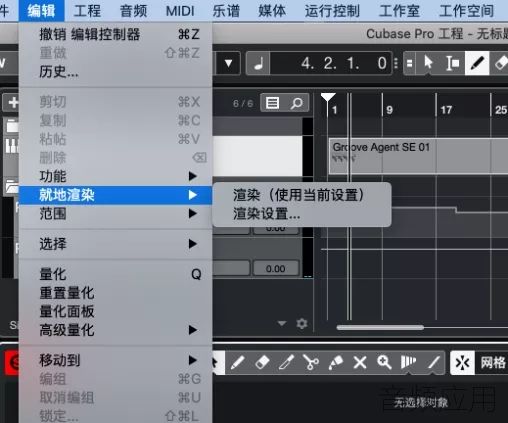Open the MIDI menu
This screenshot has height=423, width=508.
[x=180, y=11]
